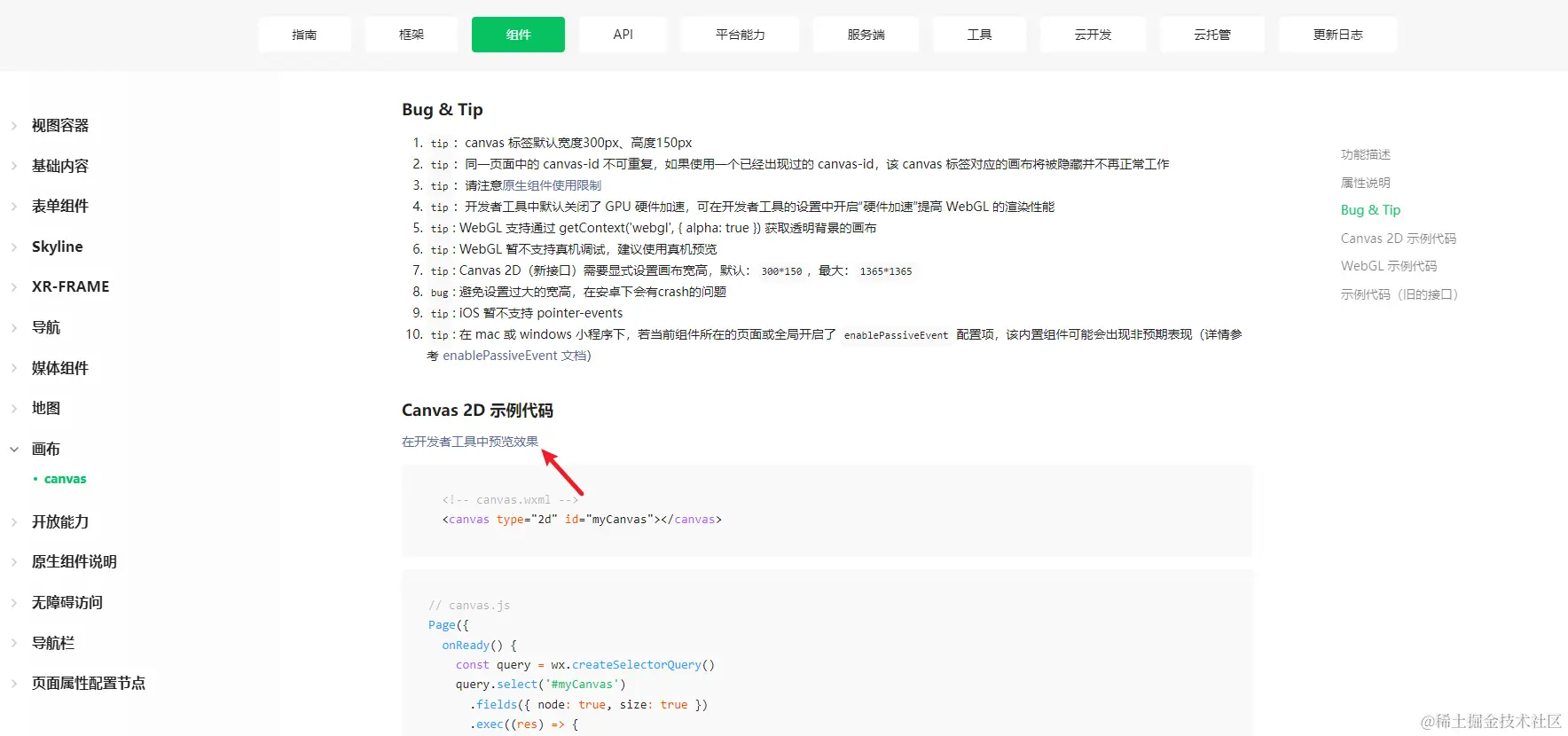The width and height of the screenshot is (1568, 736).
Task: Expand the 开放能力 chevron
Action: point(14,522)
